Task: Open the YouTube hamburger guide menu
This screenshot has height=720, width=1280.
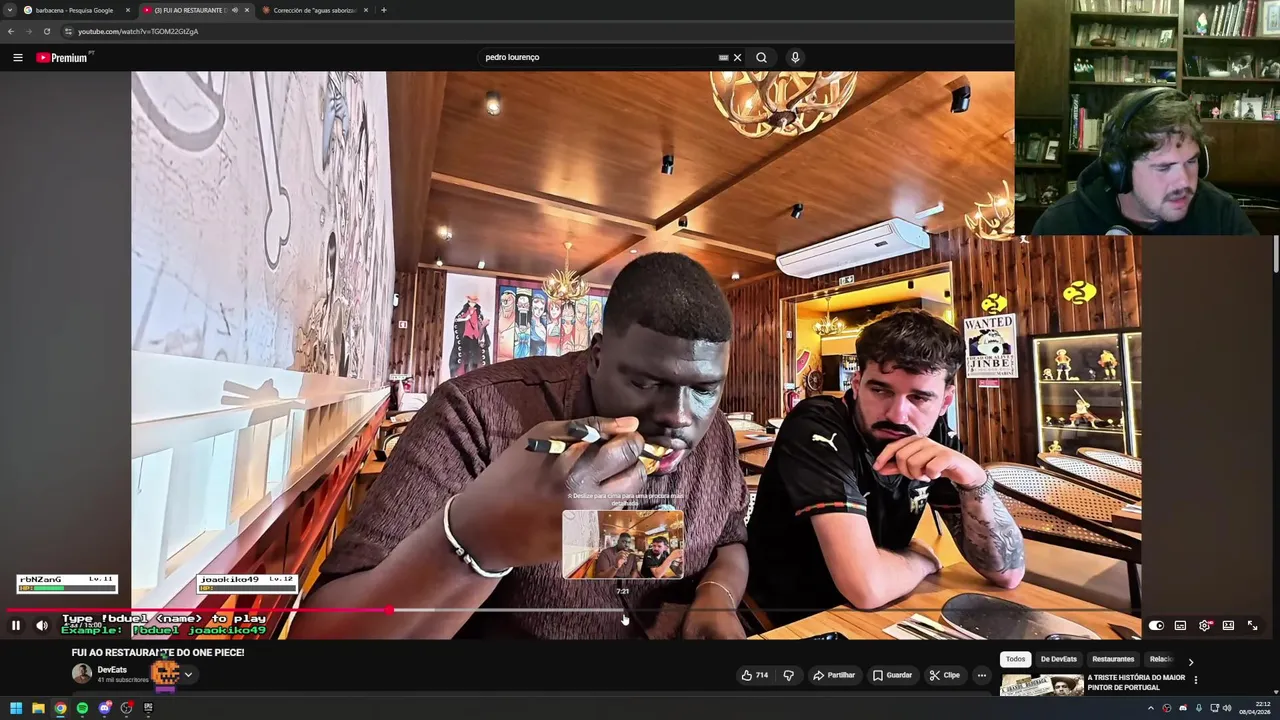Action: coord(18,57)
